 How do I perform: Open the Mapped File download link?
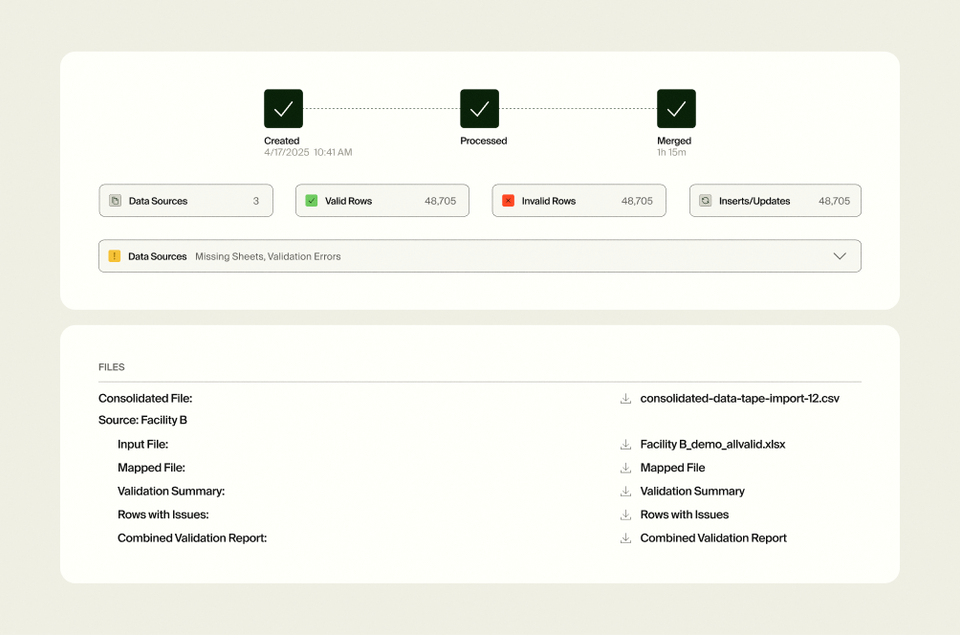point(672,468)
